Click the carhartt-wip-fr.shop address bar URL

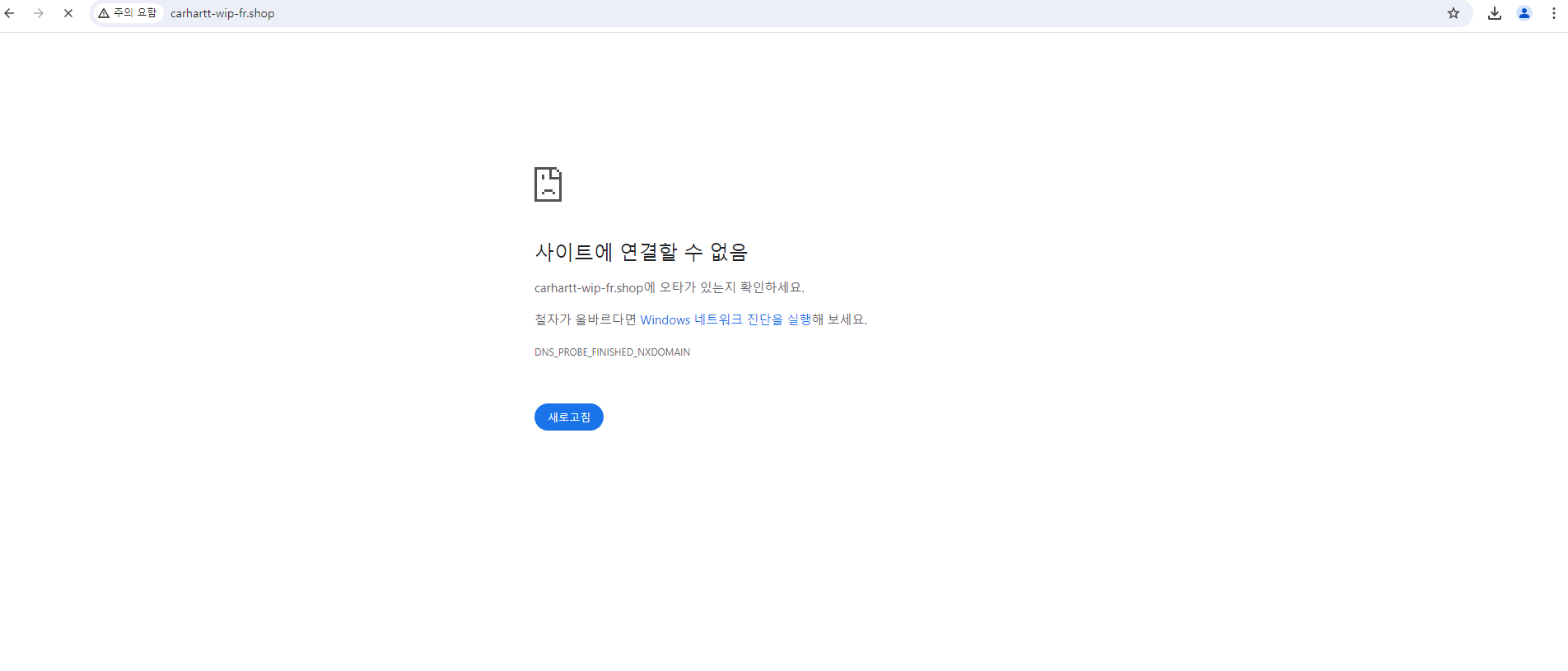tap(222, 13)
